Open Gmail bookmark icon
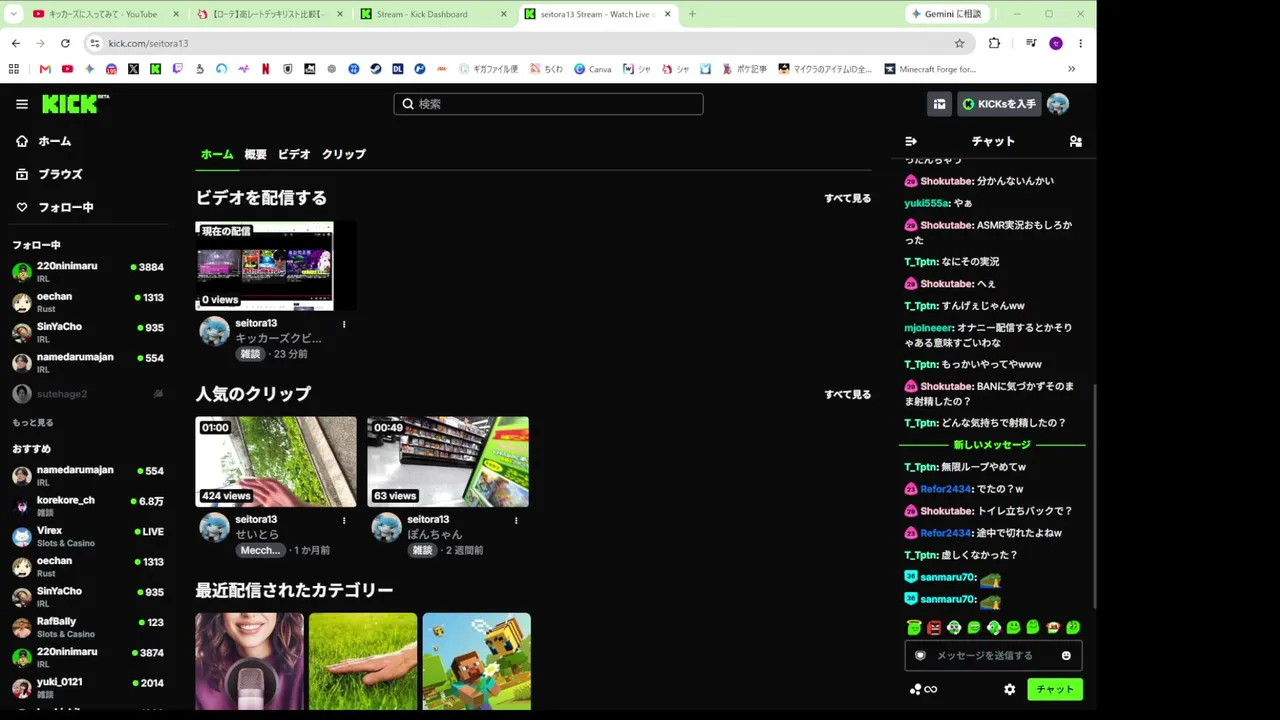 coord(45,69)
